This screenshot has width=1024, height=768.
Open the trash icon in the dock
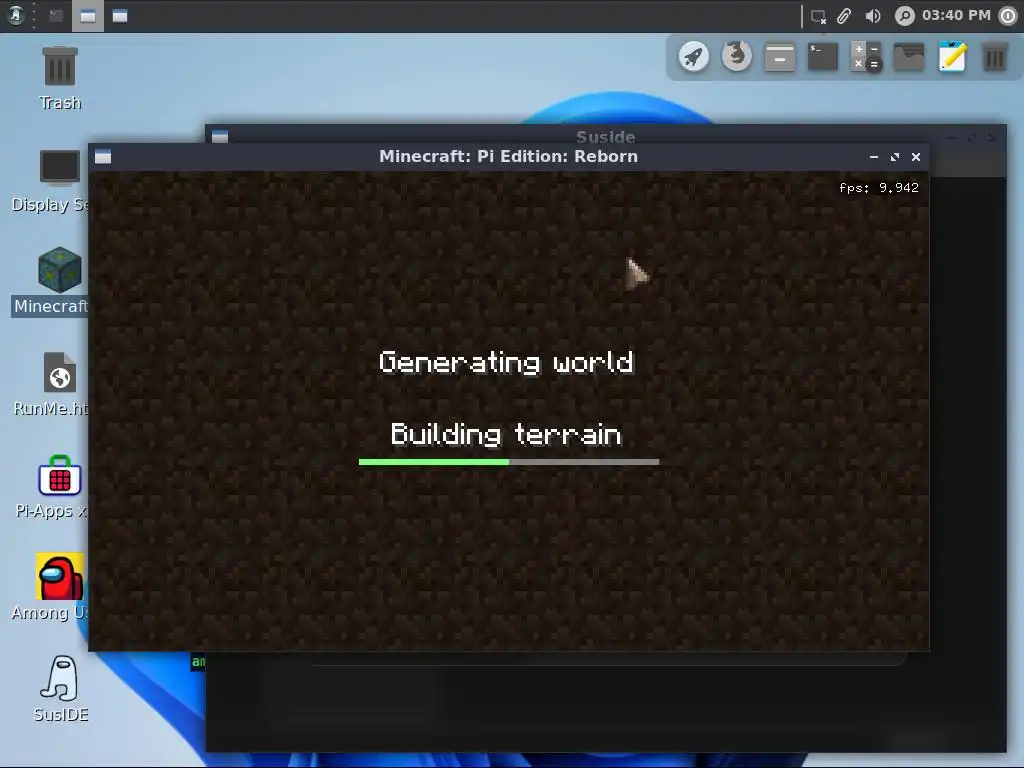pos(995,57)
